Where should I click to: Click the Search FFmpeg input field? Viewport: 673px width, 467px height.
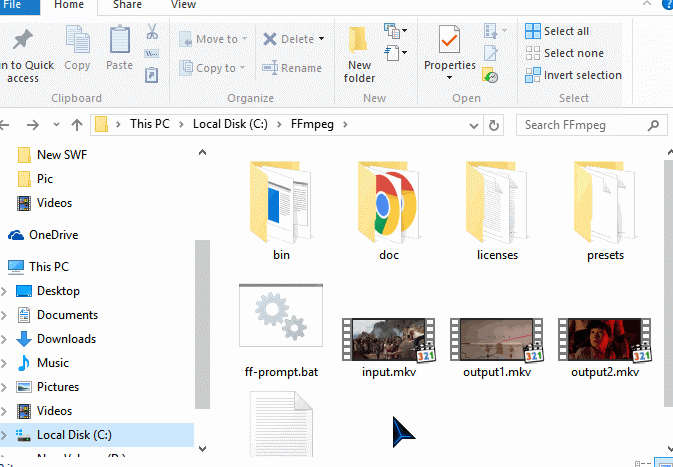coord(590,125)
